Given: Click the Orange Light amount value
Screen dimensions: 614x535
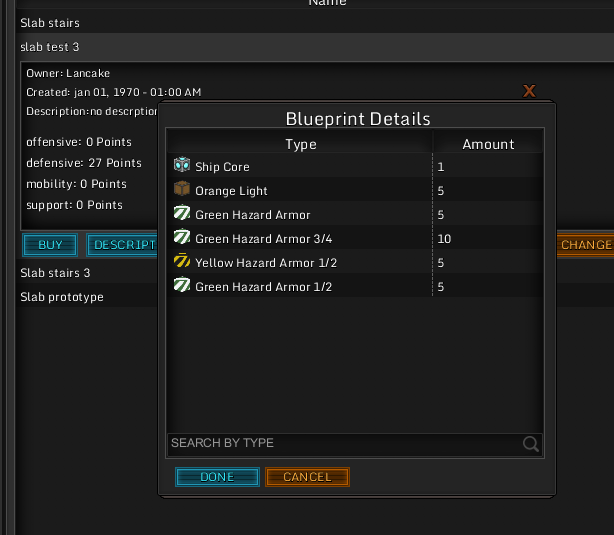Looking at the screenshot, I should pos(441,190).
